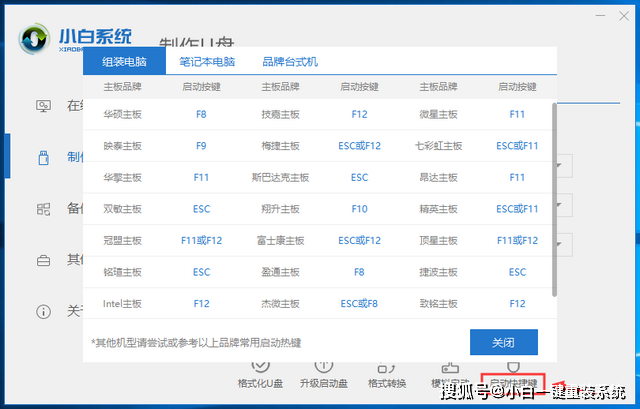Select the 梅捷主板 cell
640x409 pixels.
click(280, 146)
